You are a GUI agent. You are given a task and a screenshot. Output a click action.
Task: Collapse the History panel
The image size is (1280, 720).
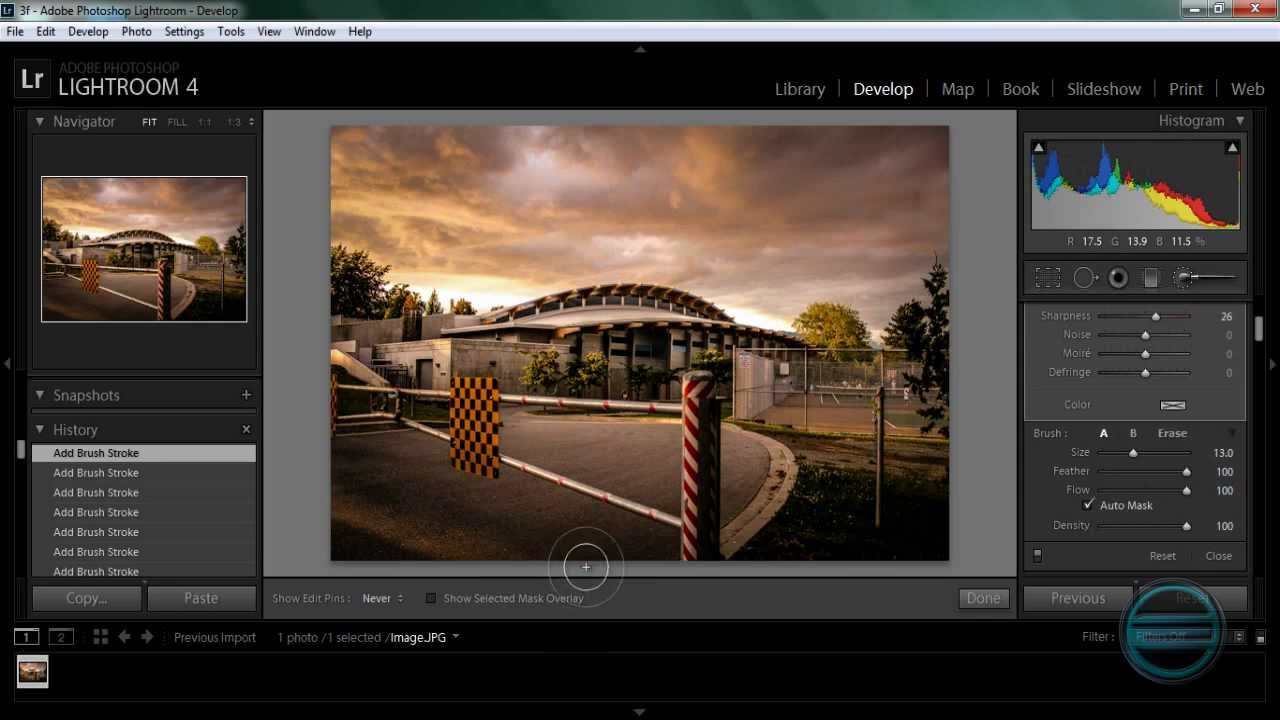[x=40, y=429]
